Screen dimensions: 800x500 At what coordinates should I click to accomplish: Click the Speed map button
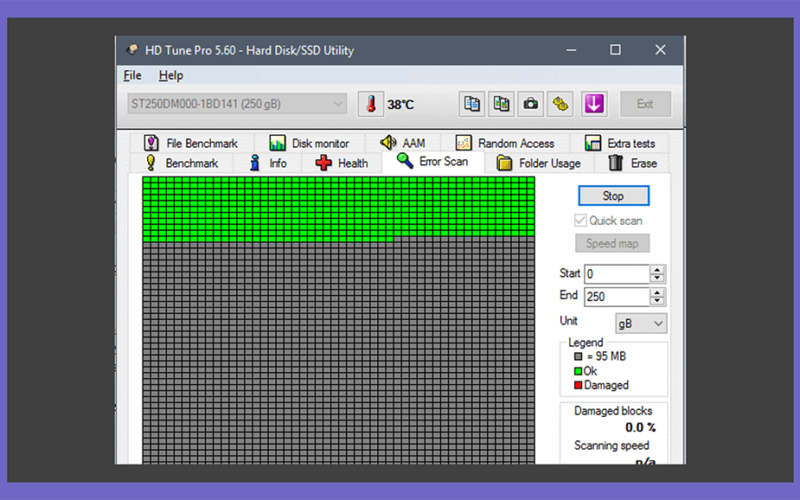coord(612,243)
